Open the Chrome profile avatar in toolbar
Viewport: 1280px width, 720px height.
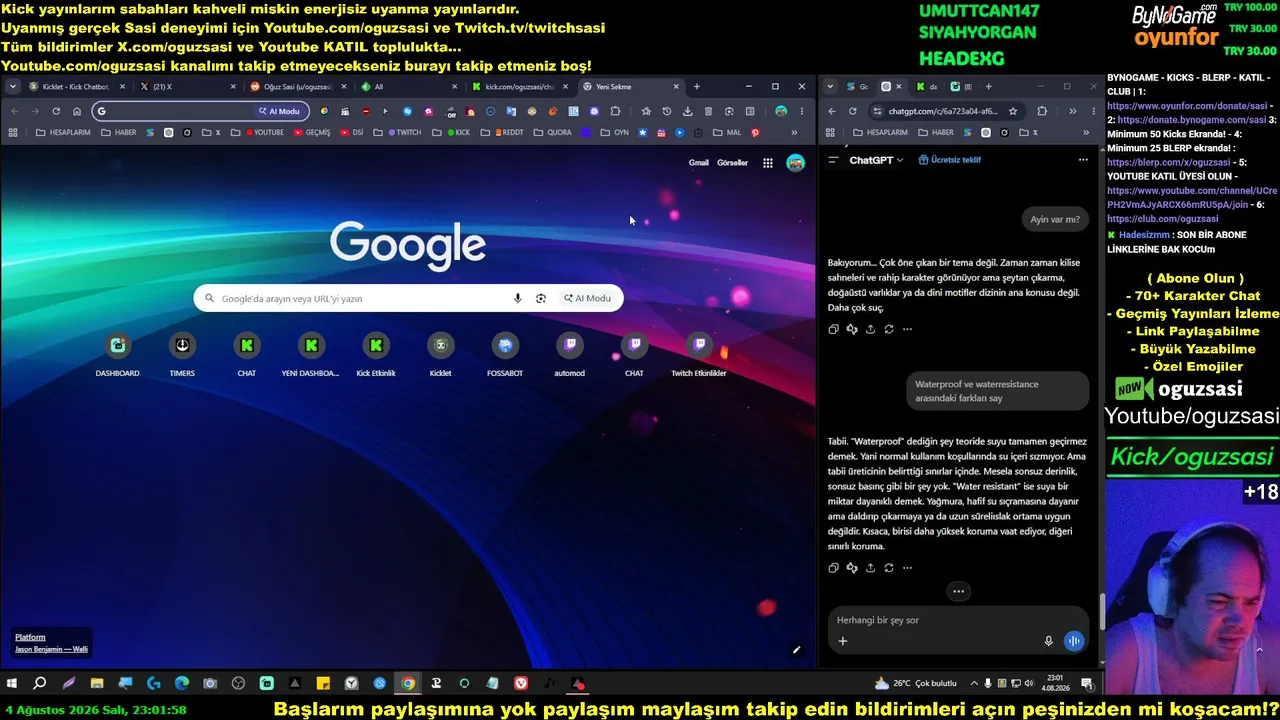click(x=781, y=111)
